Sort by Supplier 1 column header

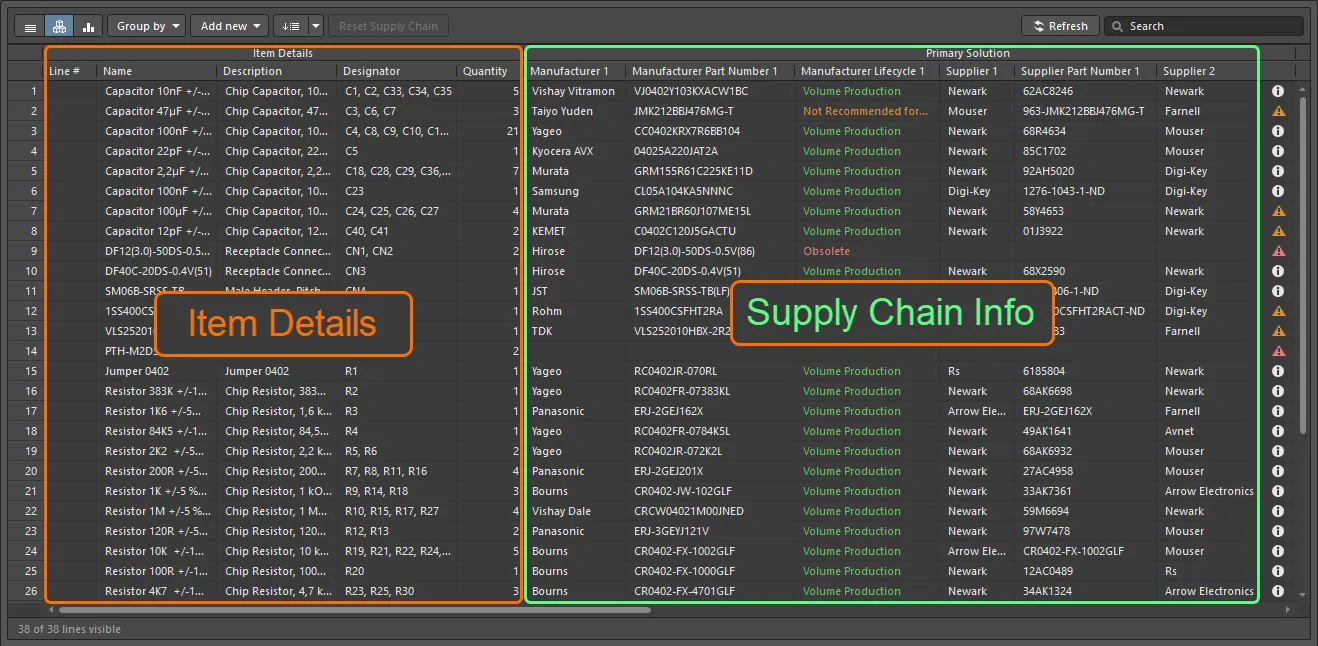(977, 71)
